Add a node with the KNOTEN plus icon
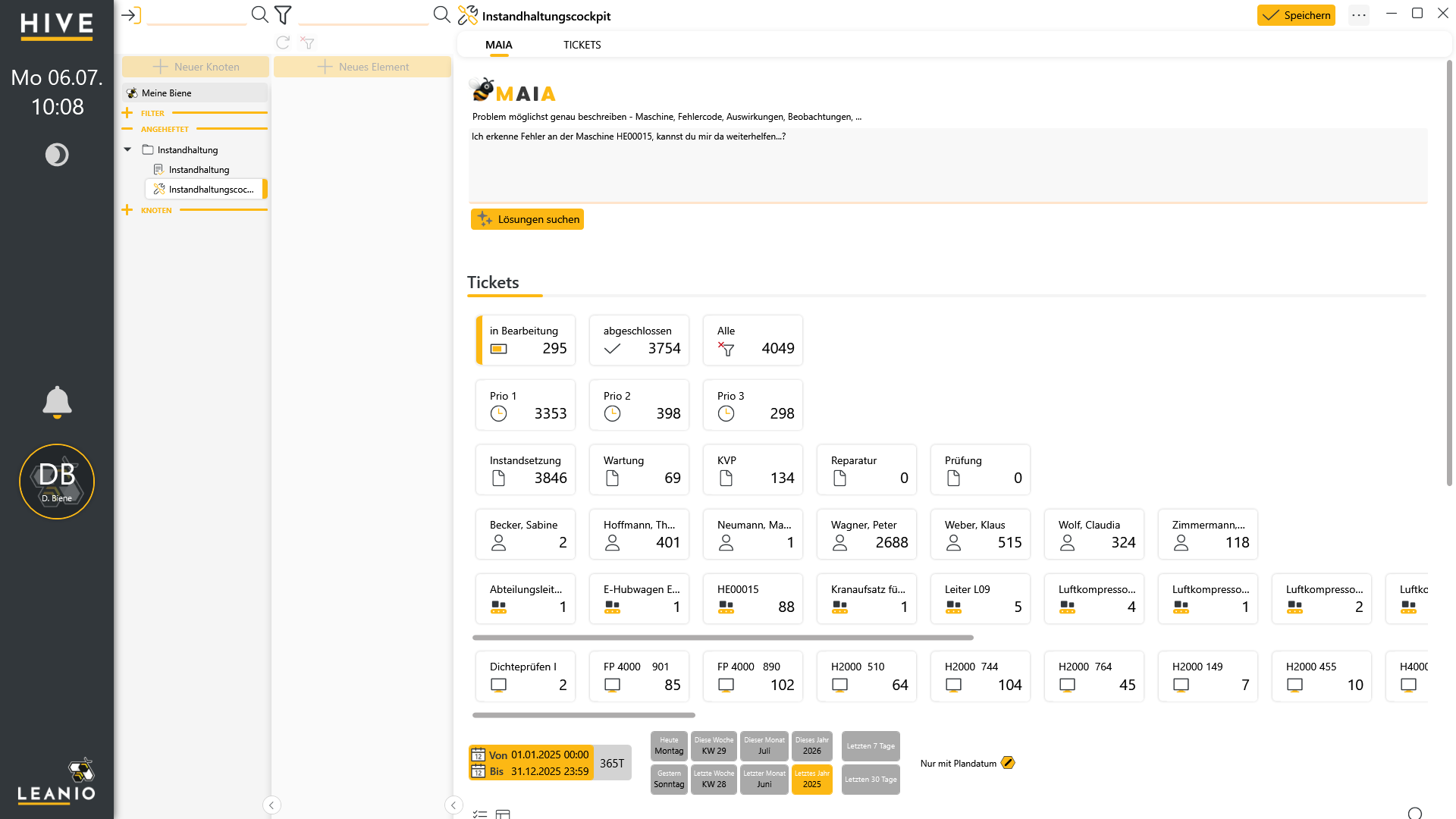Screen dimensions: 1456x819 [127, 210]
